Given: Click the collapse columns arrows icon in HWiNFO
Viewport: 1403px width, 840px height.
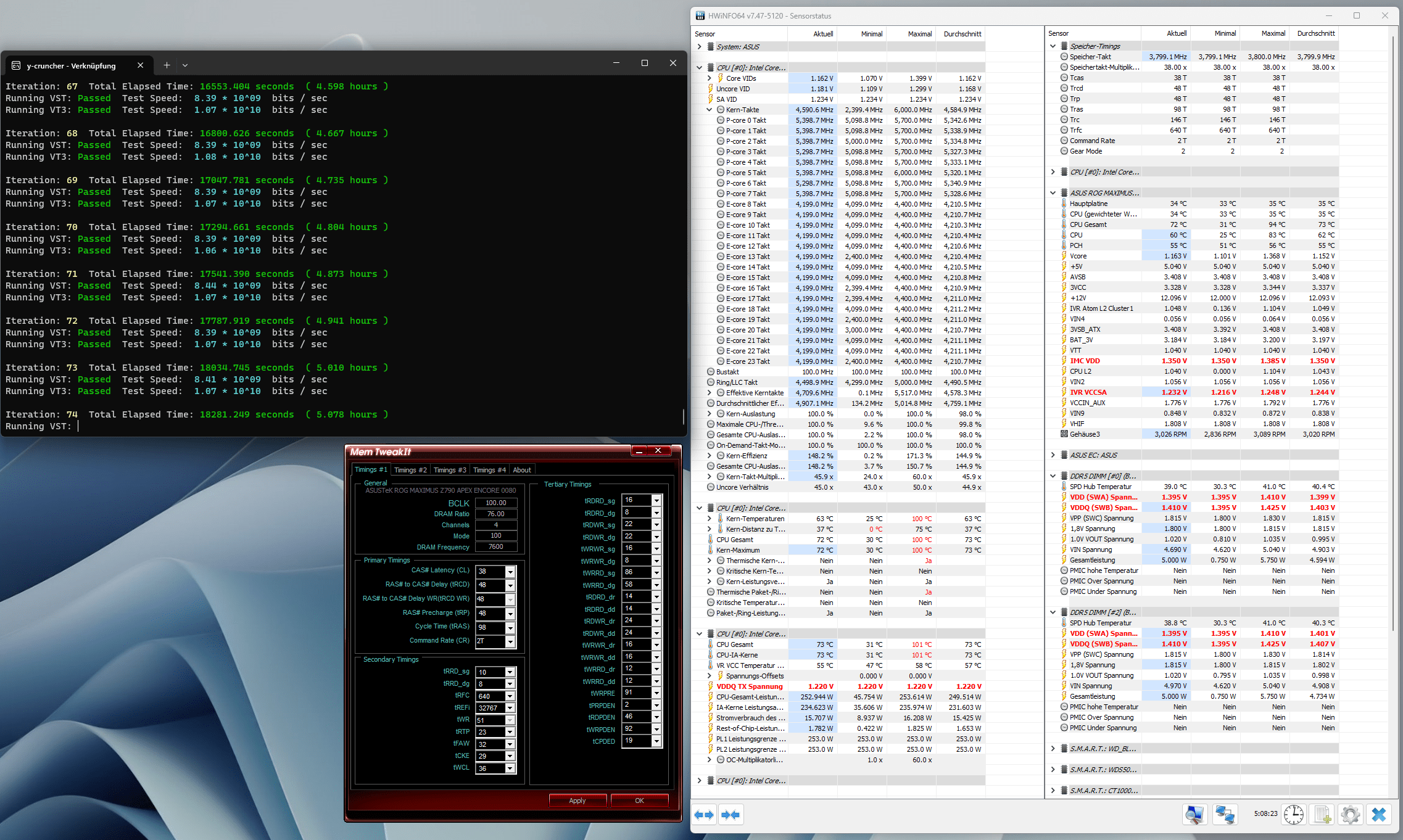Looking at the screenshot, I should [730, 815].
